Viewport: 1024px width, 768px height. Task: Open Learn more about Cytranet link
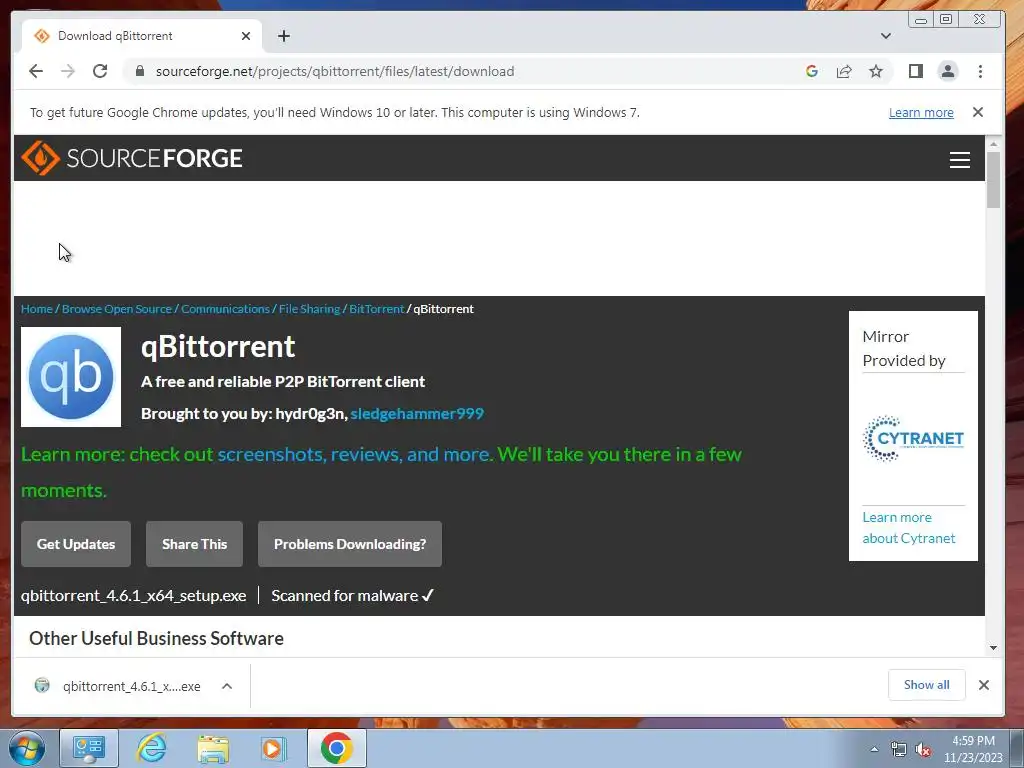pyautogui.click(x=908, y=528)
